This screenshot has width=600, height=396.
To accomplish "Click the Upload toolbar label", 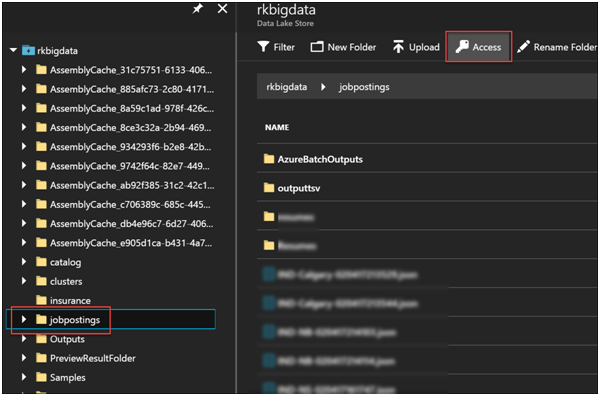I will click(424, 47).
